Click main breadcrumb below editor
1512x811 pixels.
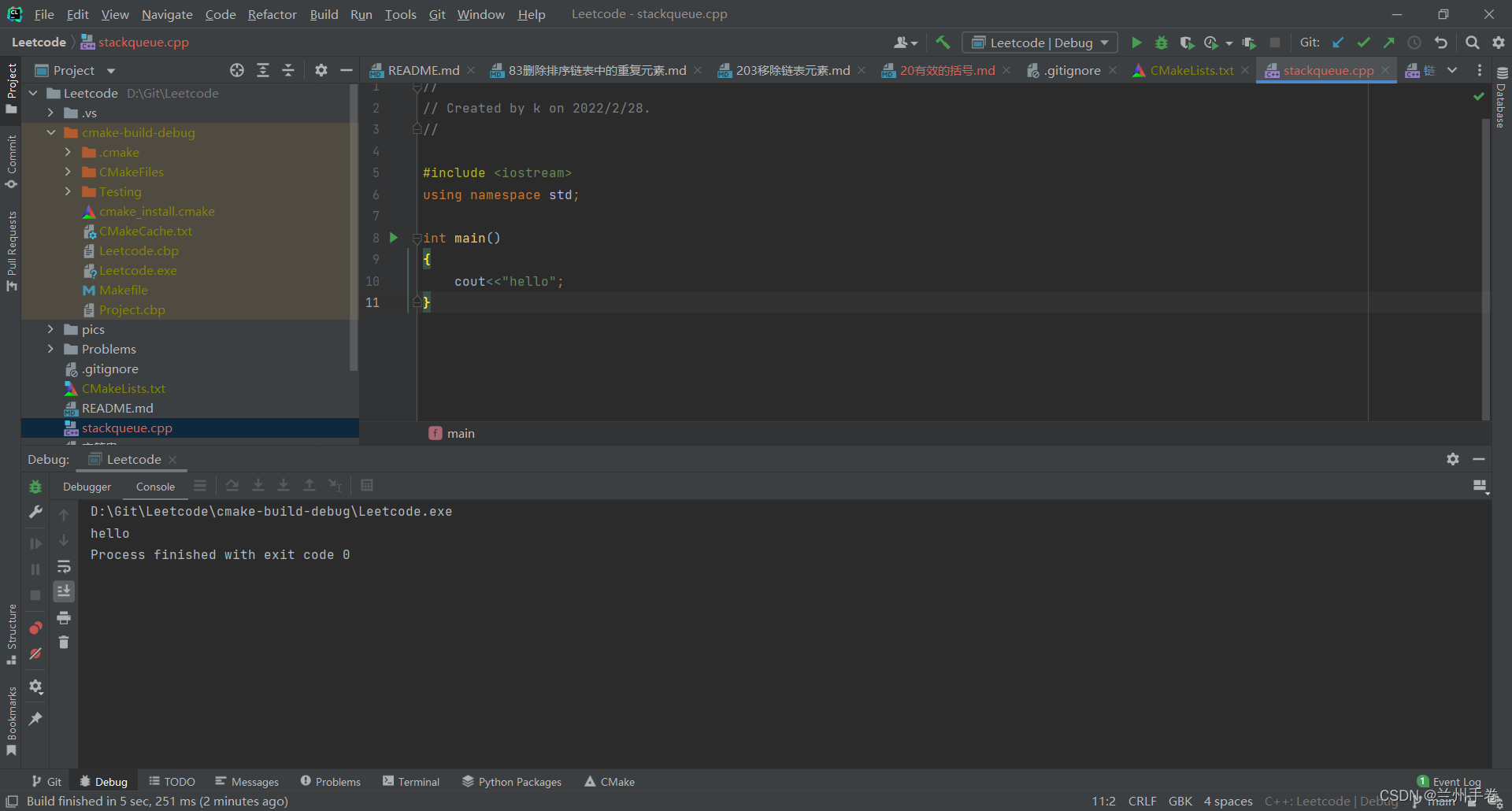452,433
